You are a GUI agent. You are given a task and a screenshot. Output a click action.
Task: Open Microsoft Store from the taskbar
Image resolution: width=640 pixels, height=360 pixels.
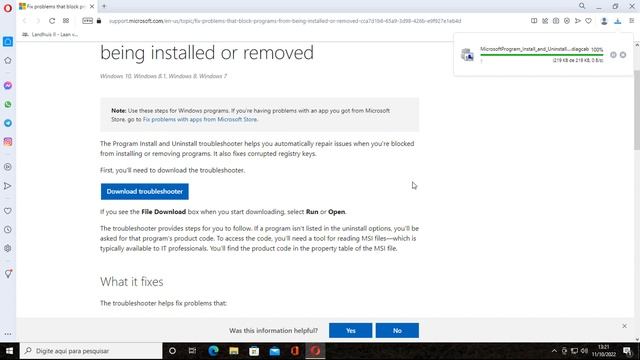(254, 351)
